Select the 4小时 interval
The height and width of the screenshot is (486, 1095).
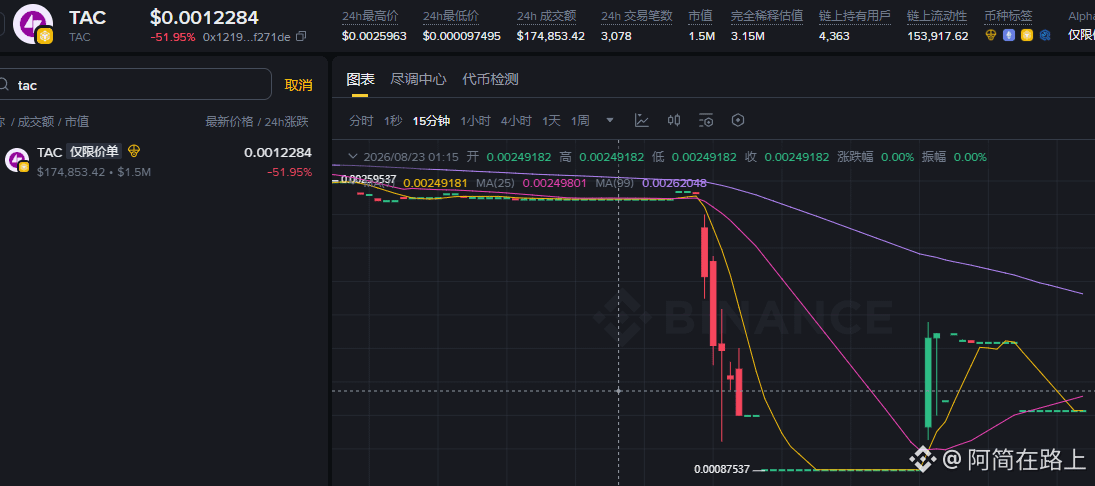(x=516, y=121)
